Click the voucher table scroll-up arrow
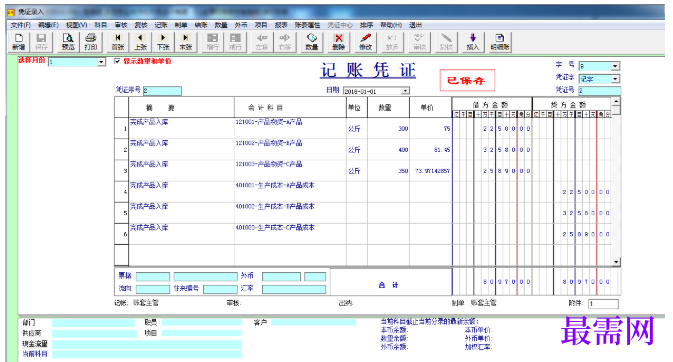 coord(616,101)
